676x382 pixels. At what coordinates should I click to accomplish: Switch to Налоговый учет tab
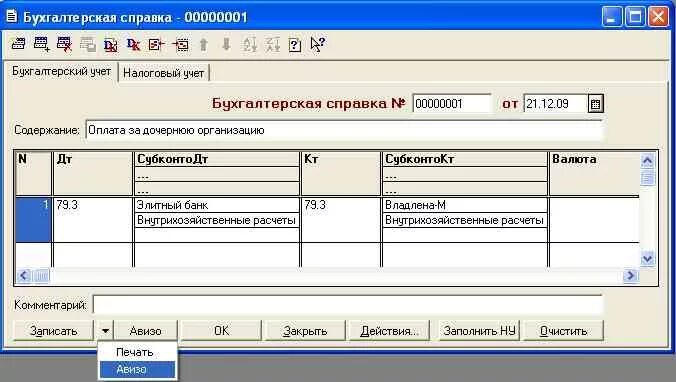(x=163, y=73)
